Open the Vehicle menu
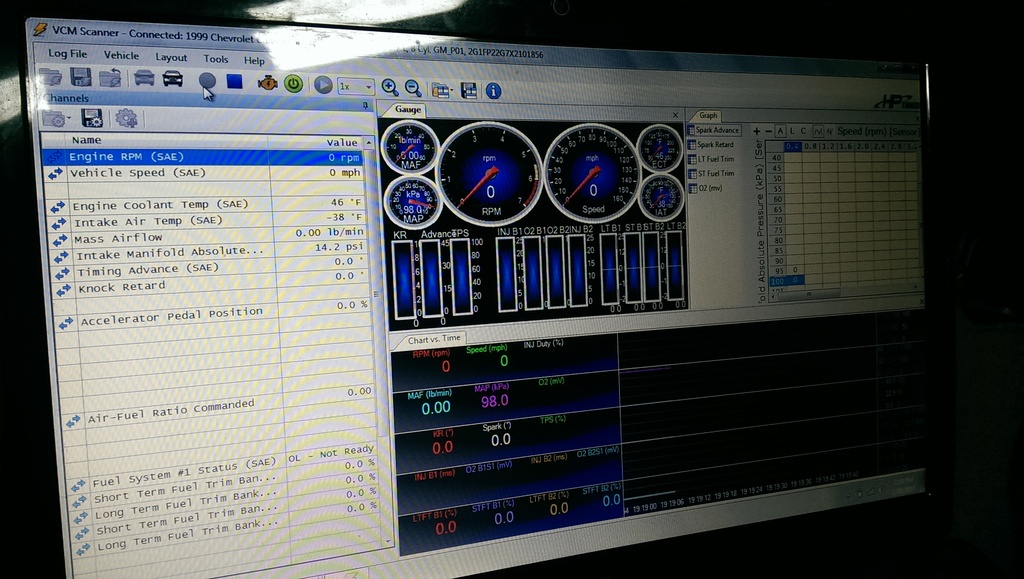This screenshot has width=1024, height=579. click(121, 55)
